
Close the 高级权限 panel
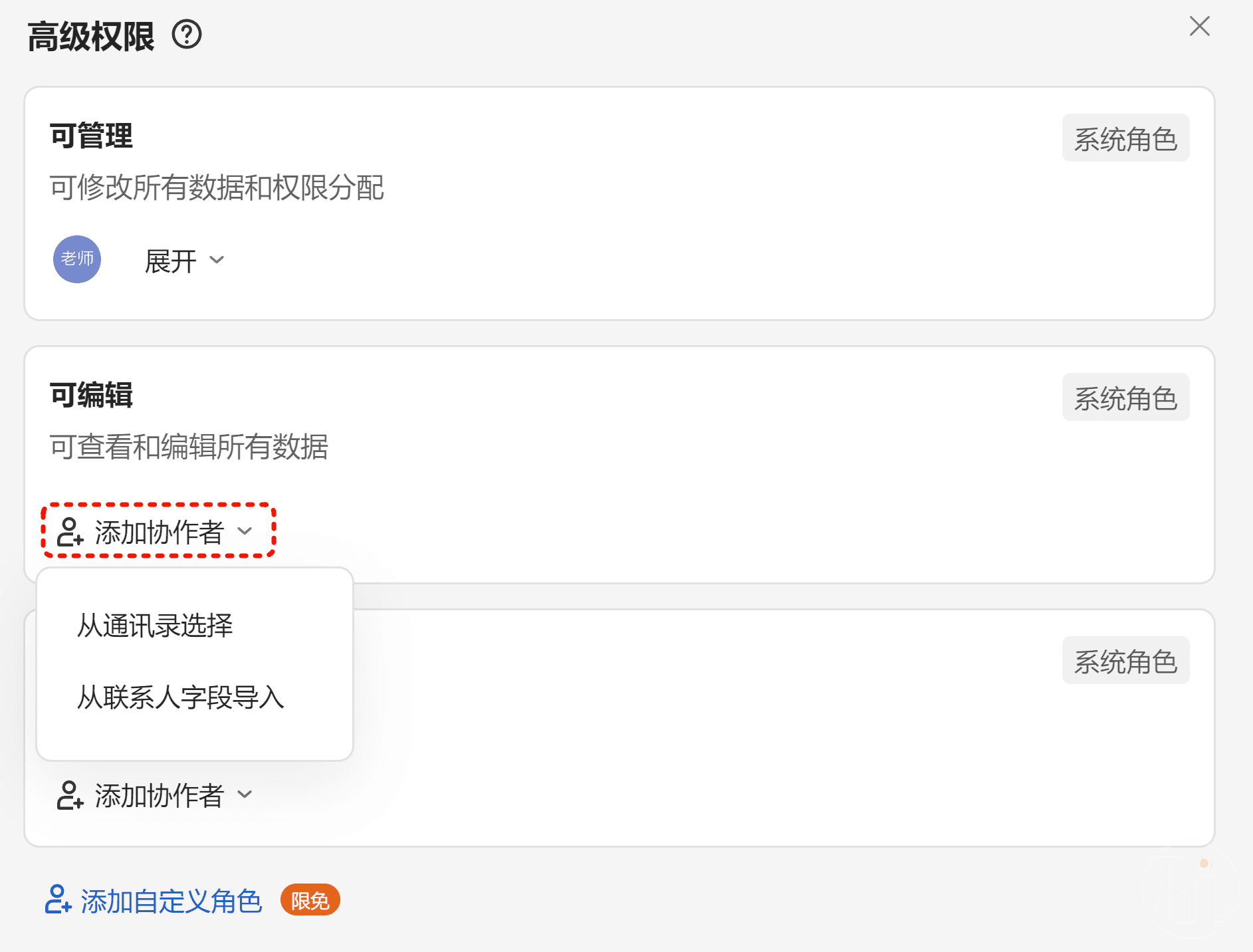click(1199, 27)
